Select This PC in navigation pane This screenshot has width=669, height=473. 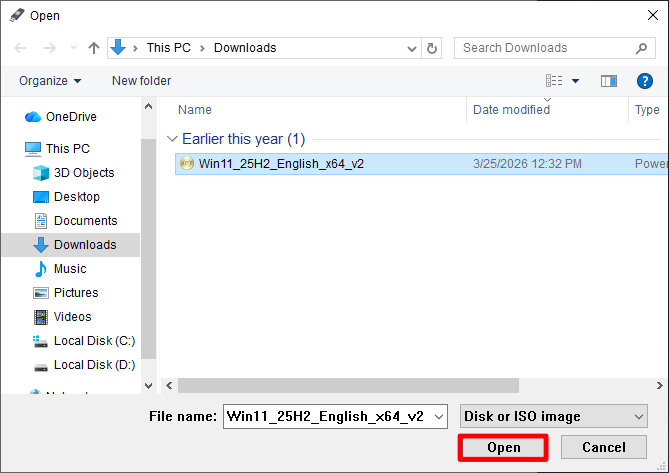click(68, 148)
